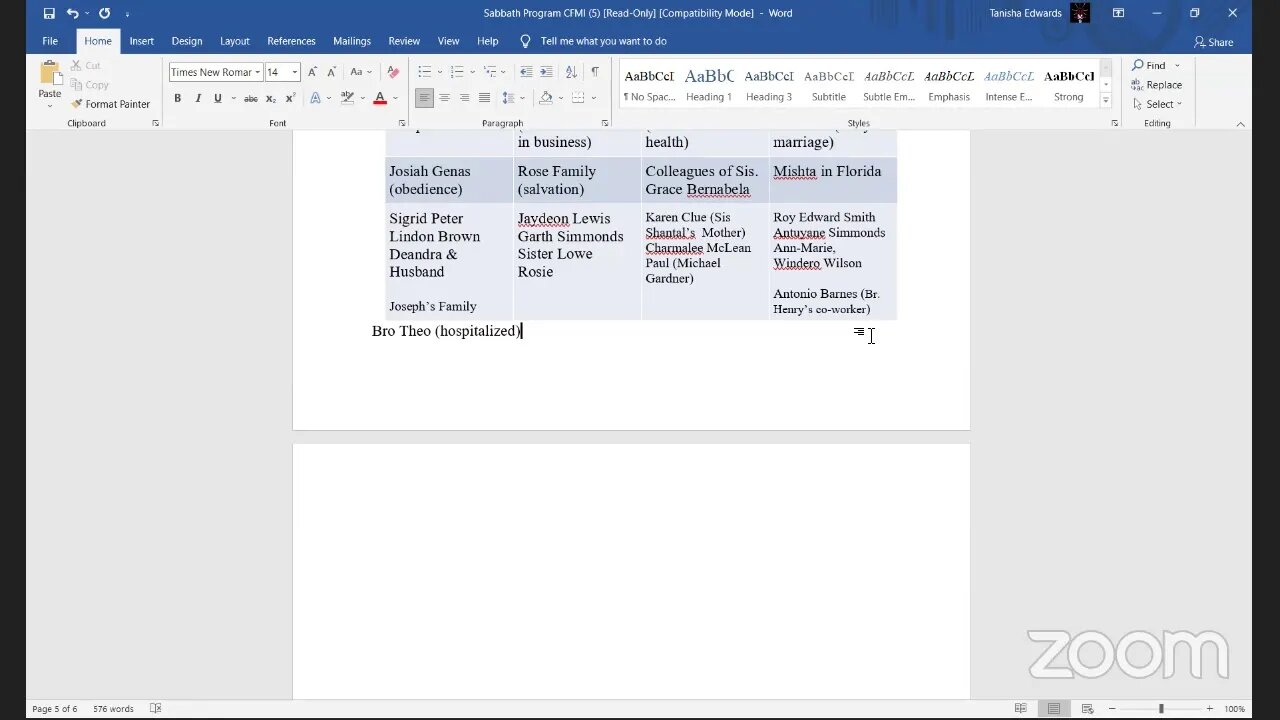This screenshot has height=720, width=1280.
Task: Click the Replace button in Editing group
Action: (1157, 85)
